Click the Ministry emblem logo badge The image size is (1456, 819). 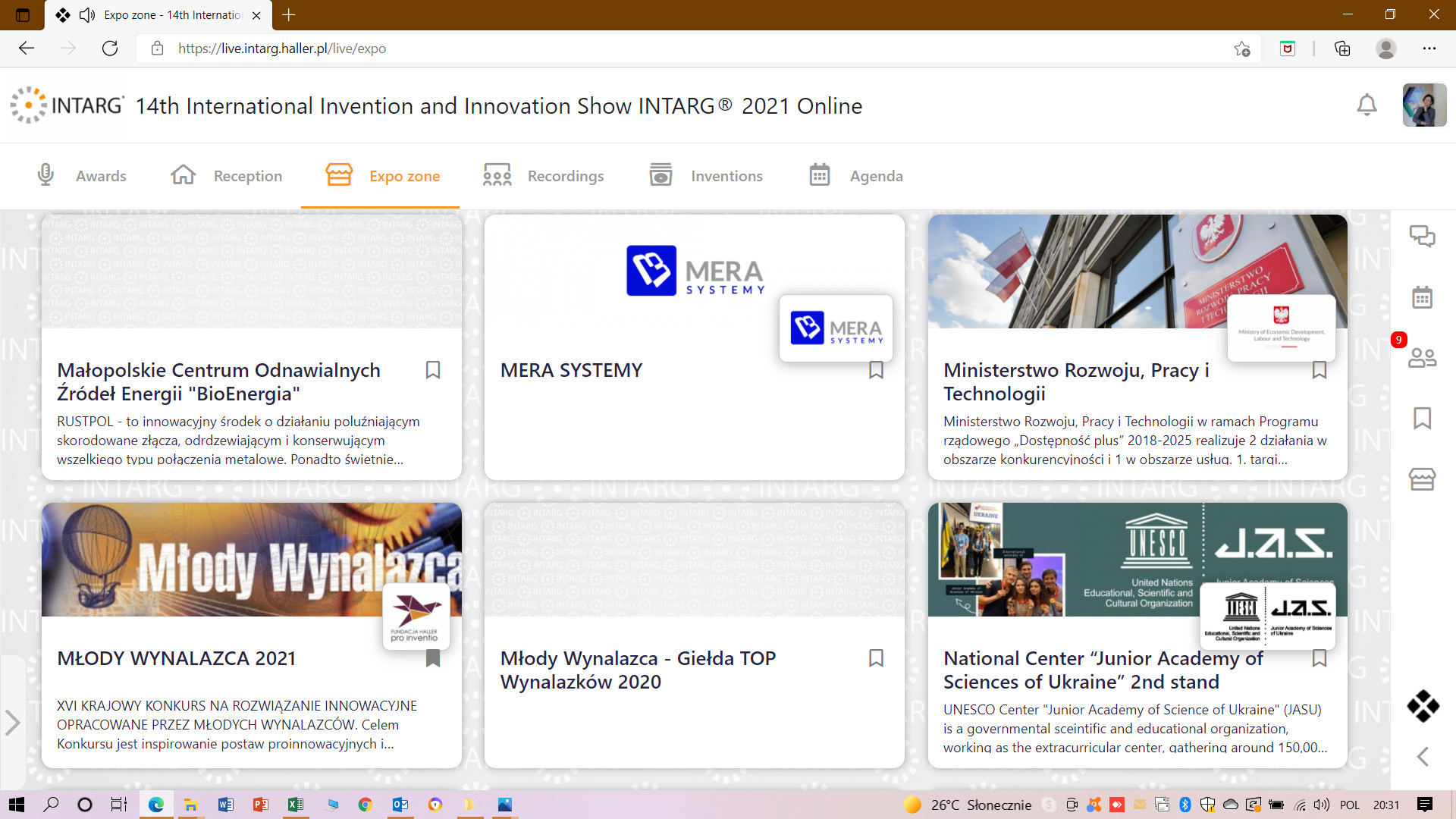(1282, 328)
